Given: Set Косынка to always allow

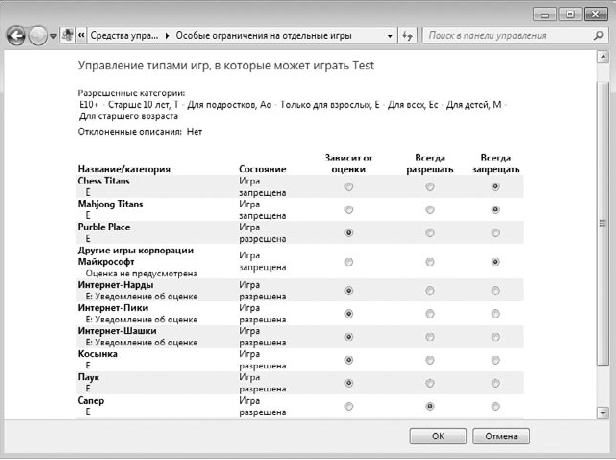Looking at the screenshot, I should pos(430,360).
